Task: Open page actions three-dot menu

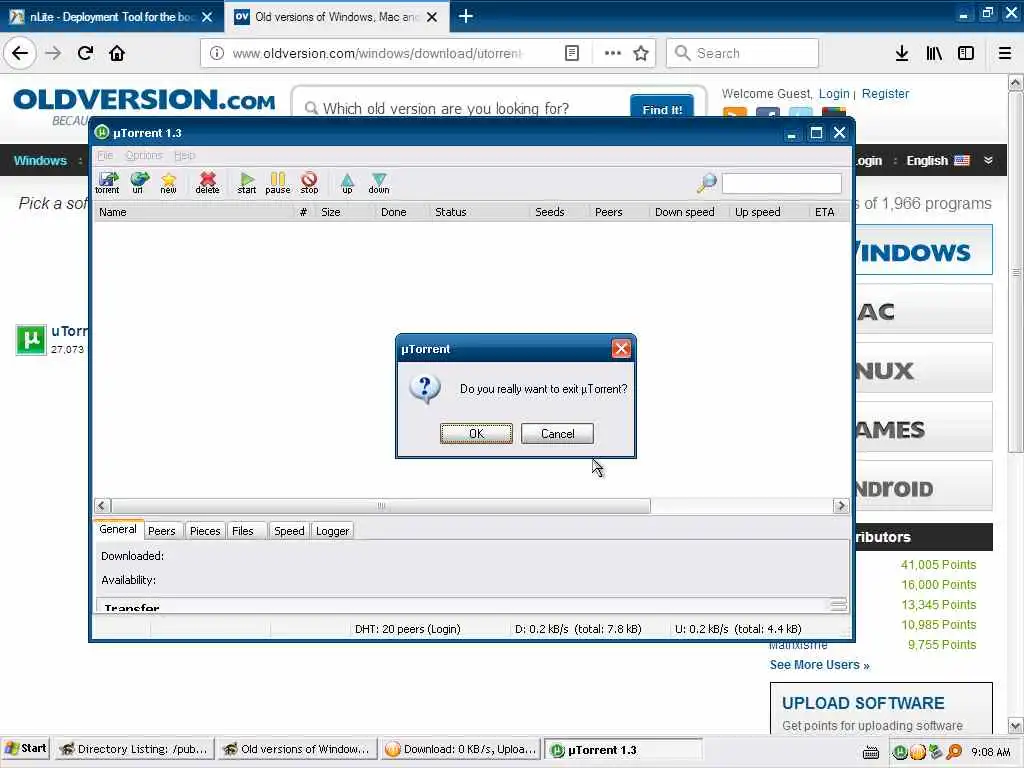Action: point(613,54)
